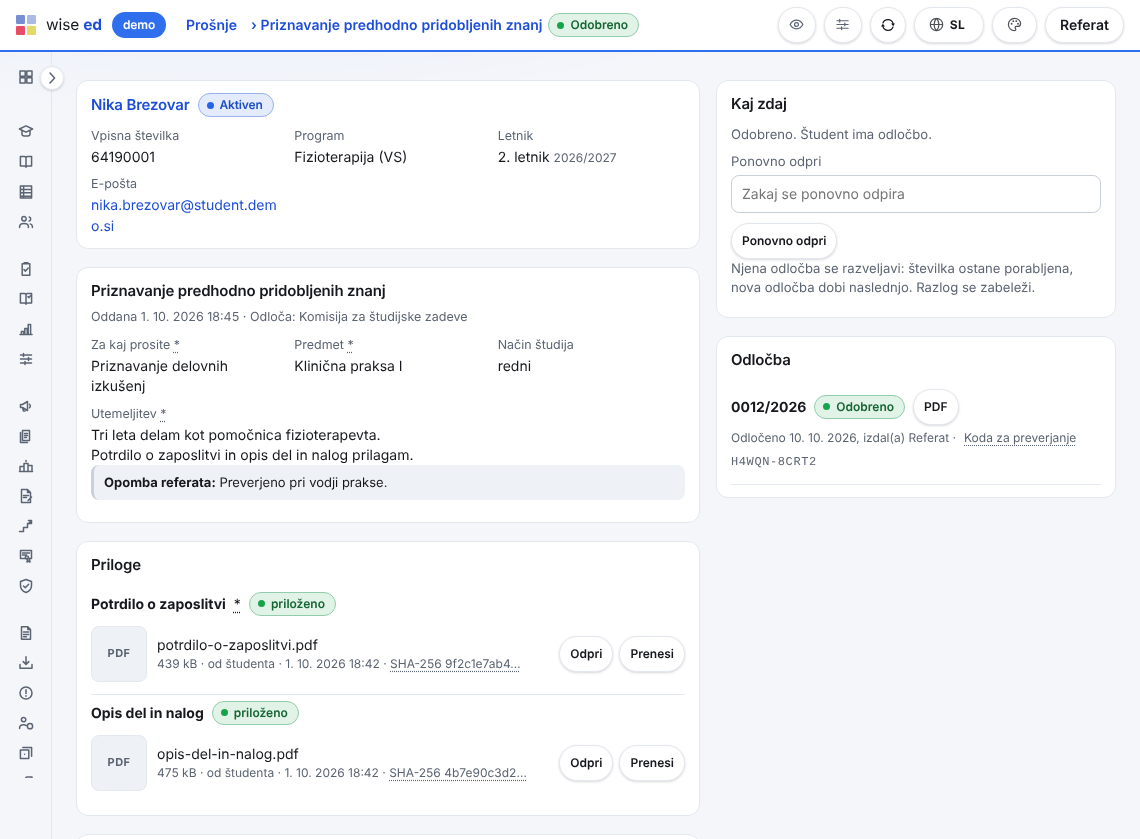Click Odpri for opis-del-in-nalog.pdf

coord(586,763)
